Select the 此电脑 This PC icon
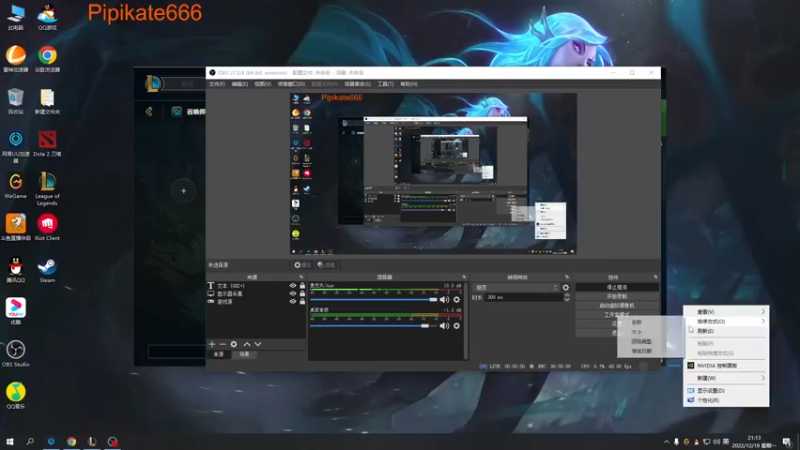Viewport: 800px width, 450px height. [15, 17]
